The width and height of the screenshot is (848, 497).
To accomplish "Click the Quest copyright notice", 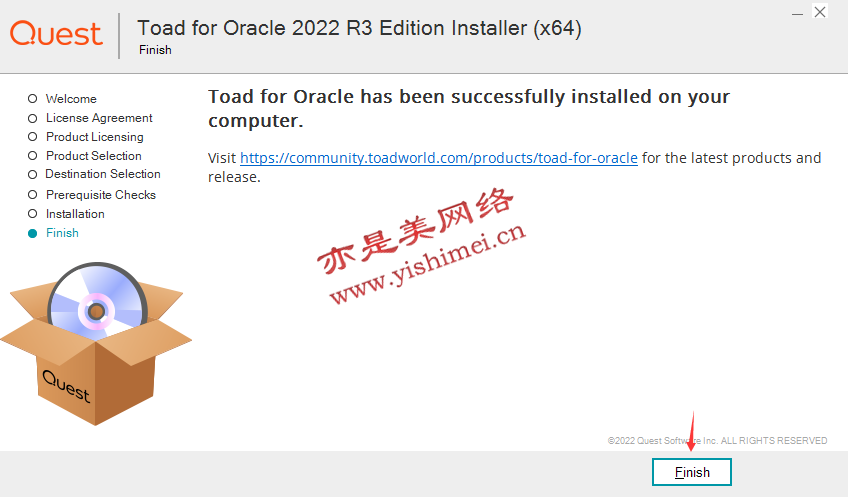I will (x=717, y=441).
